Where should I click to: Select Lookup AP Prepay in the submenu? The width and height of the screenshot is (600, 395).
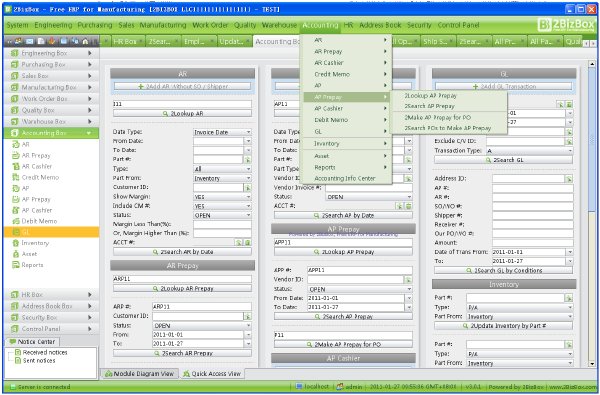(x=430, y=96)
